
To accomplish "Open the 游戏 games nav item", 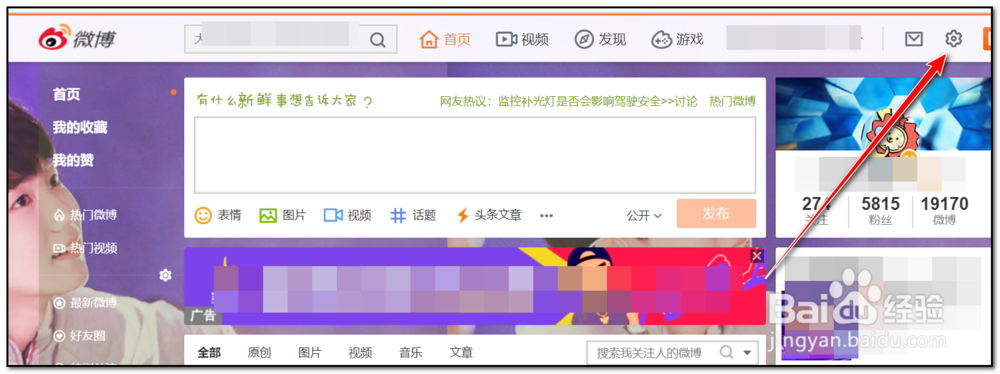I will point(677,40).
